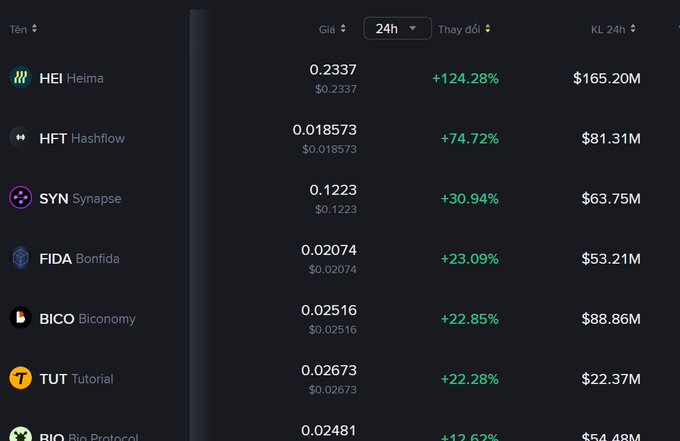This screenshot has width=680, height=441.
Task: Click the $22.37M volume value
Action: point(611,379)
